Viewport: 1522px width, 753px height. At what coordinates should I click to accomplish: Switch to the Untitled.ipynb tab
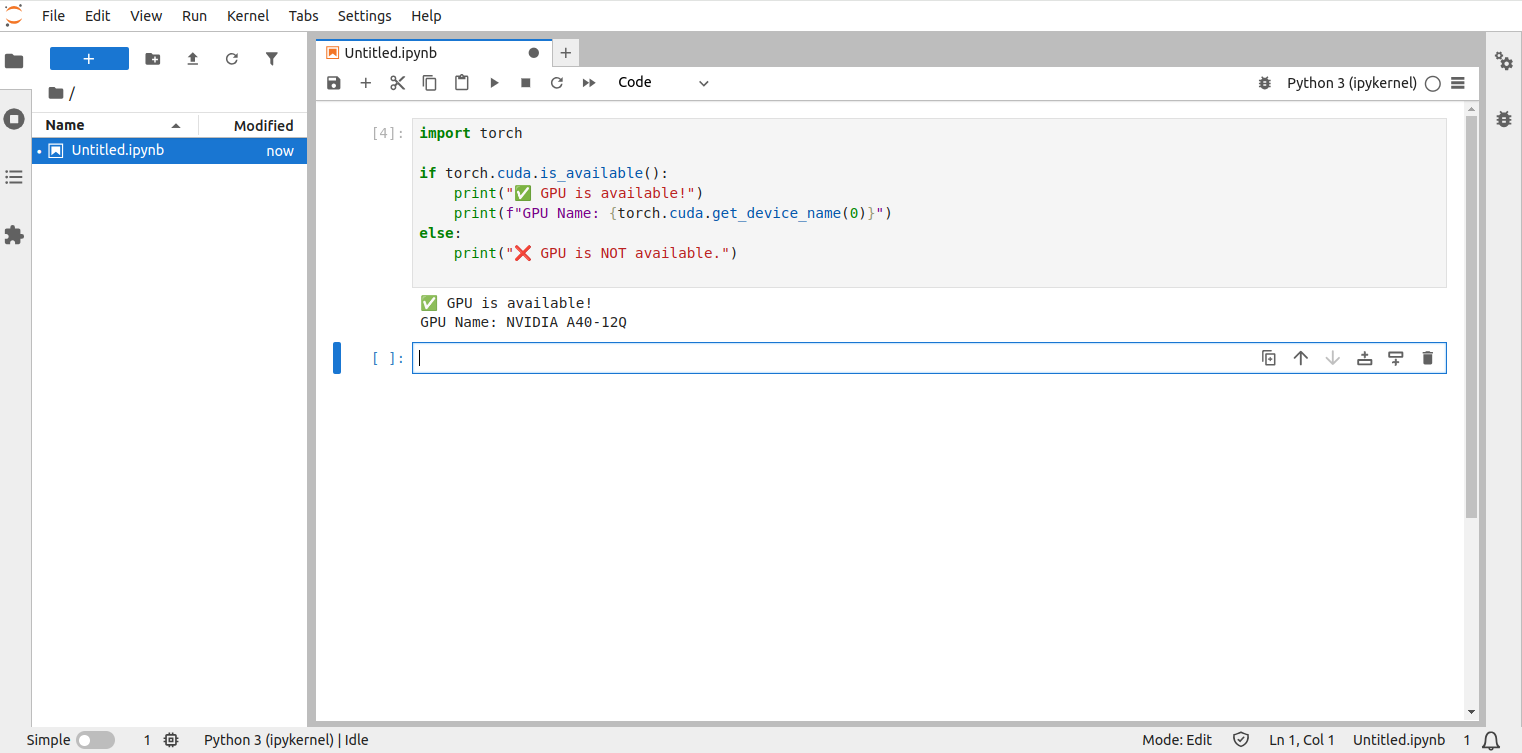coord(391,53)
